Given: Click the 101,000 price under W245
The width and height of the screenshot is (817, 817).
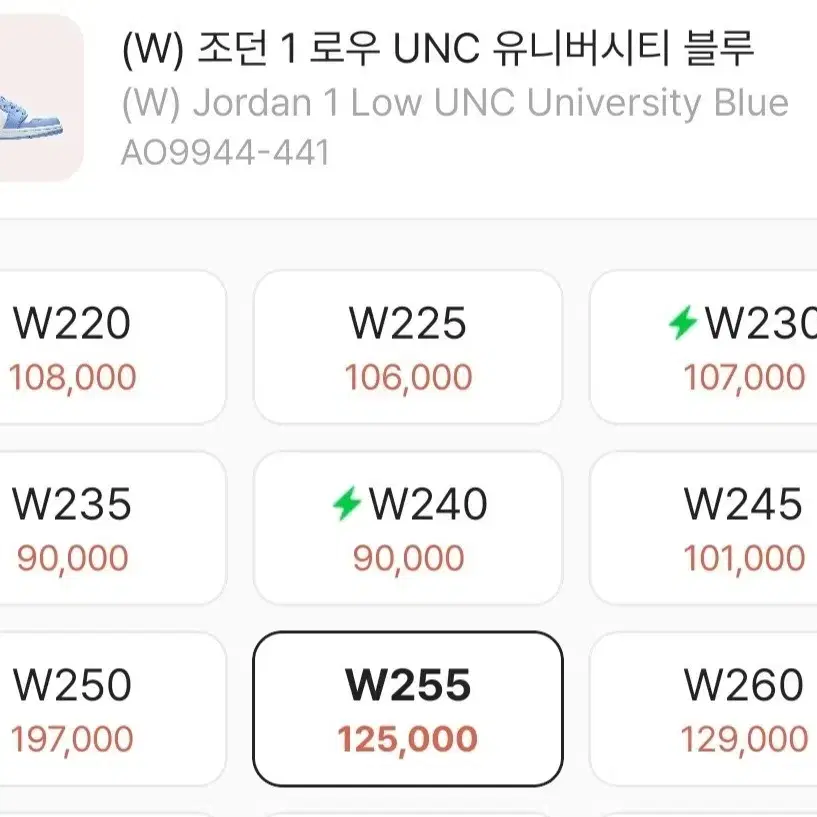Looking at the screenshot, I should 743,558.
